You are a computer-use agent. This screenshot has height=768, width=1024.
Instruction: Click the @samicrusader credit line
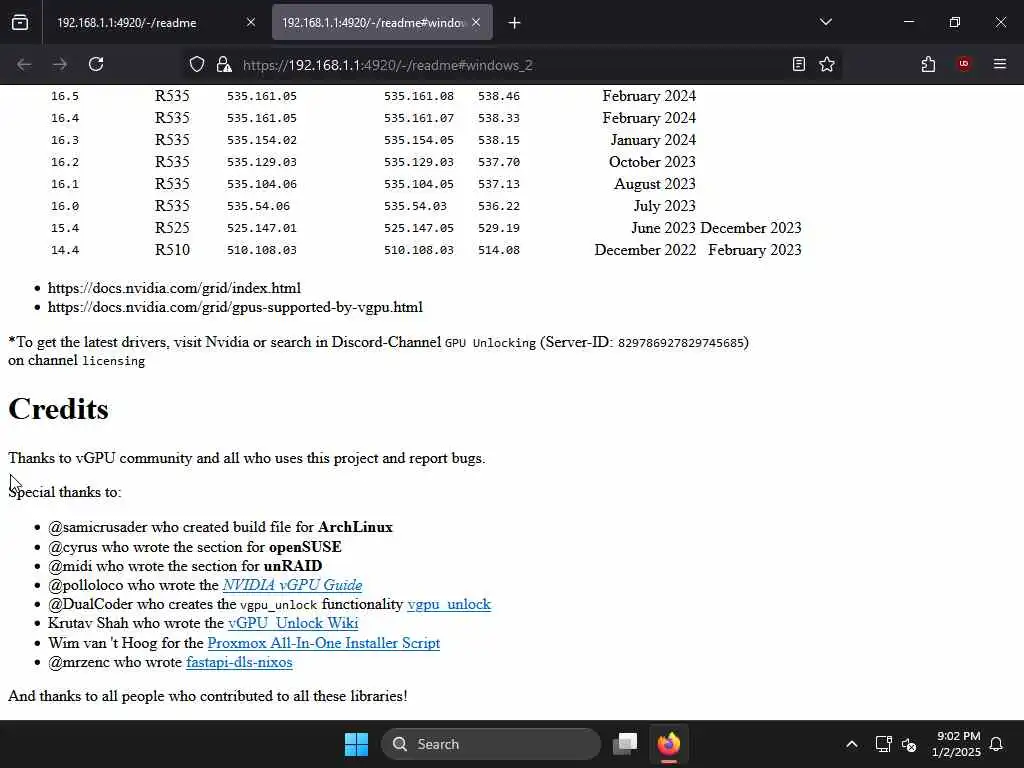220,527
